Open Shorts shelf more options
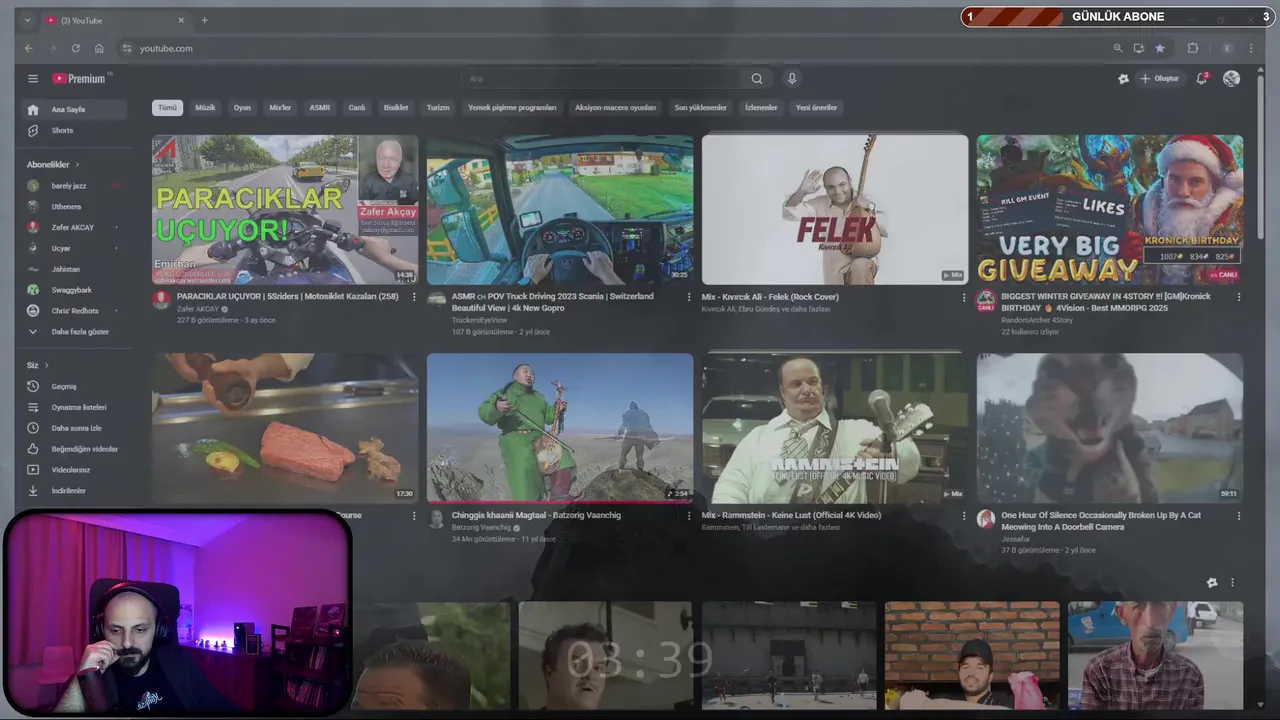The width and height of the screenshot is (1280, 720). [x=1232, y=583]
